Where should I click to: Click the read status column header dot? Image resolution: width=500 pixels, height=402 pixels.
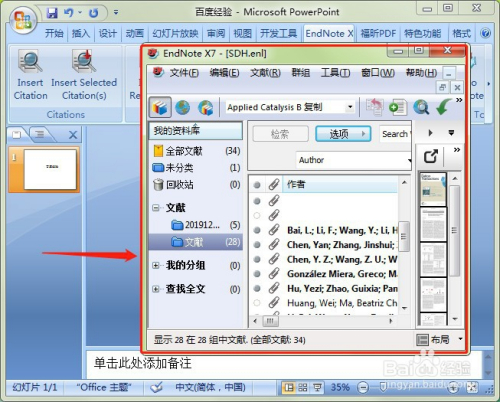[257, 185]
